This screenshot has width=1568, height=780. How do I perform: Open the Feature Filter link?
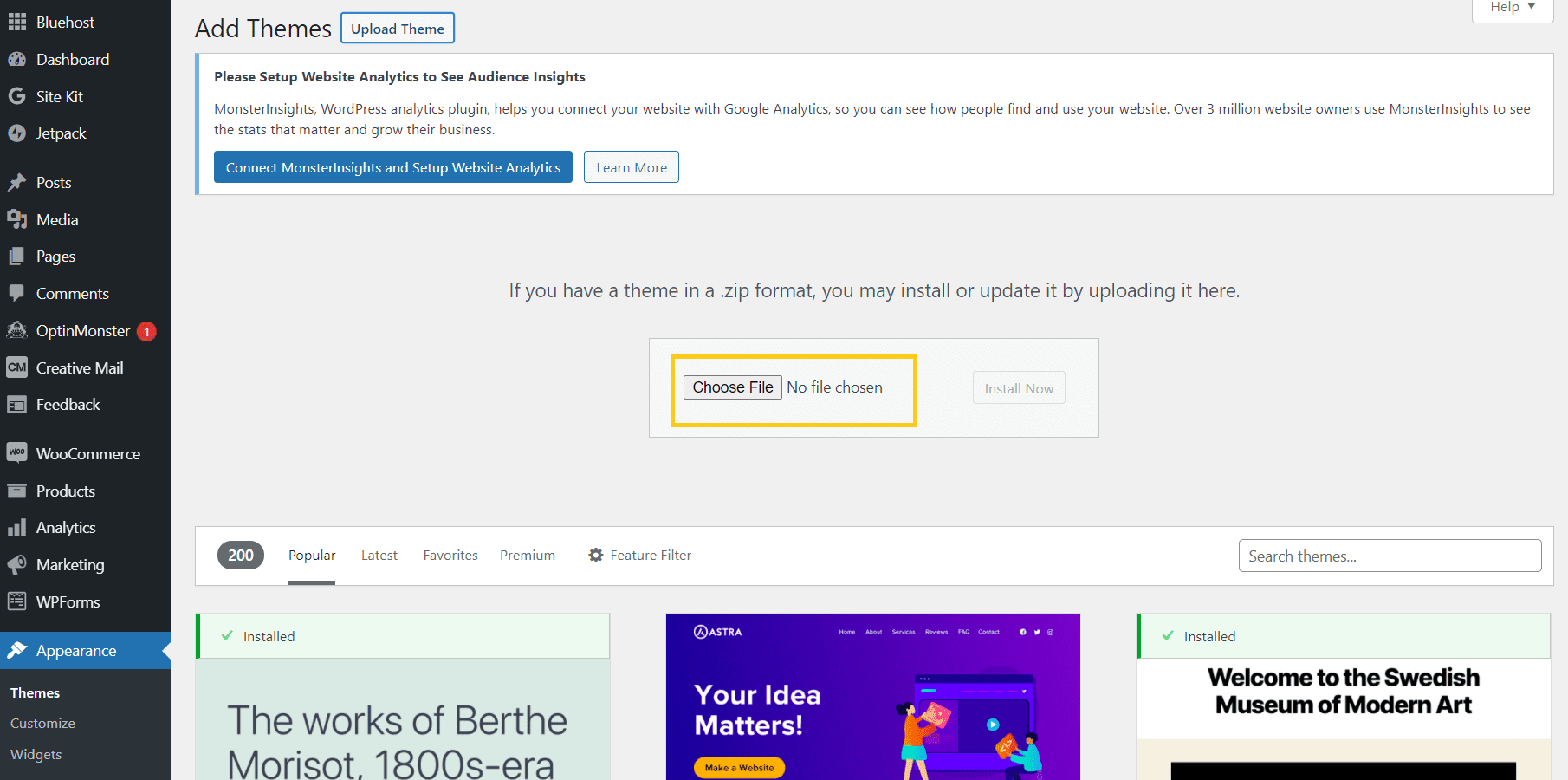pyautogui.click(x=640, y=556)
